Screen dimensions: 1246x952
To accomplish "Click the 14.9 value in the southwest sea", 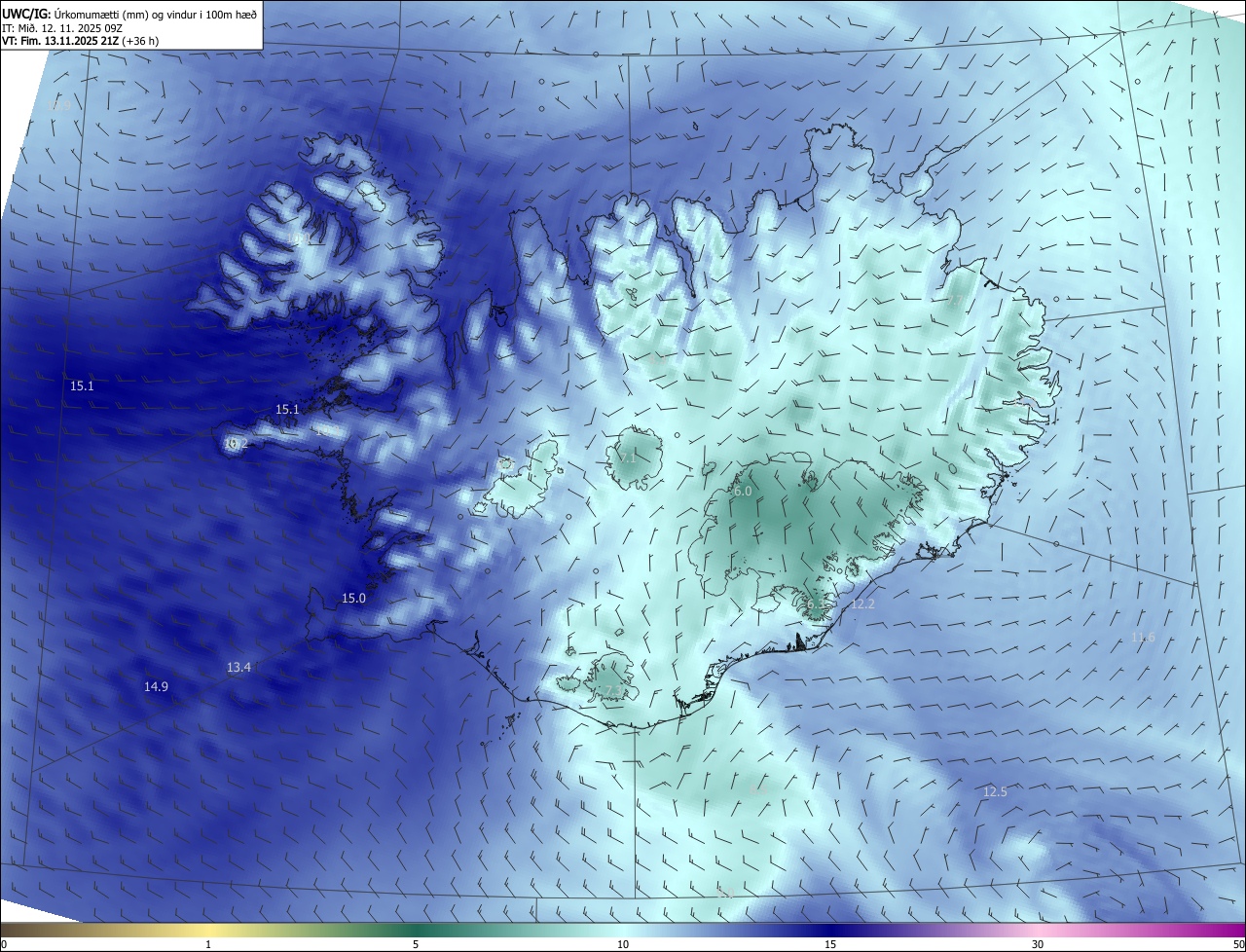I will (x=156, y=686).
